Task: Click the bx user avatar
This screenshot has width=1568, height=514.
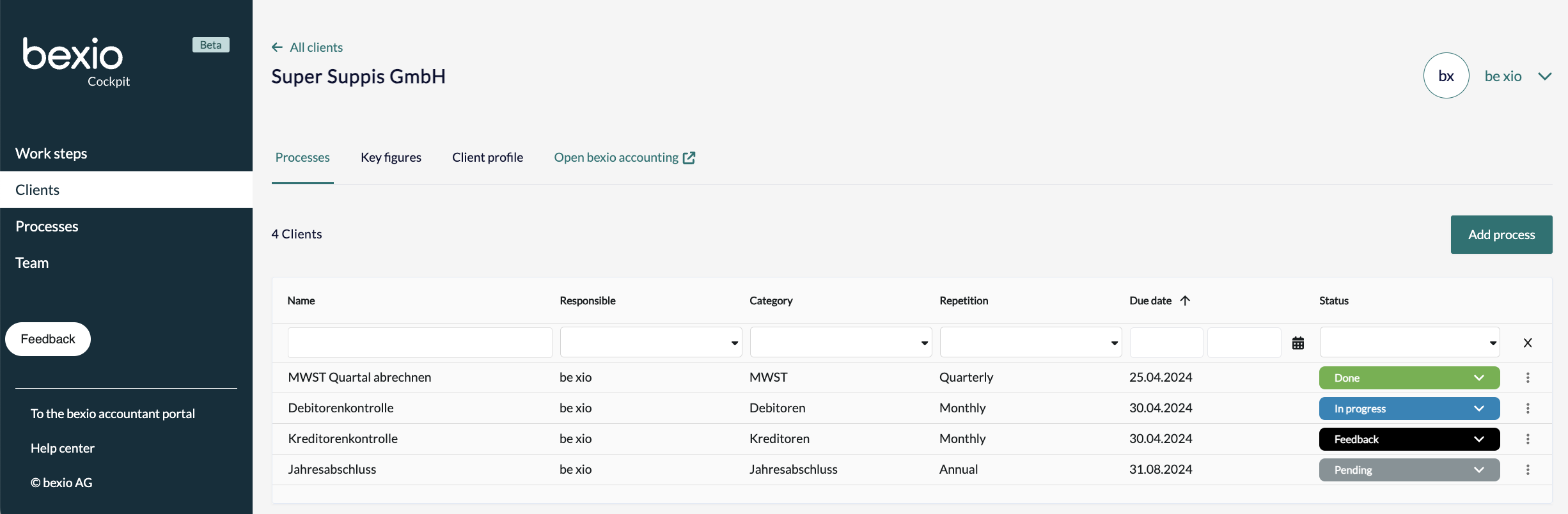Action: pos(1446,76)
